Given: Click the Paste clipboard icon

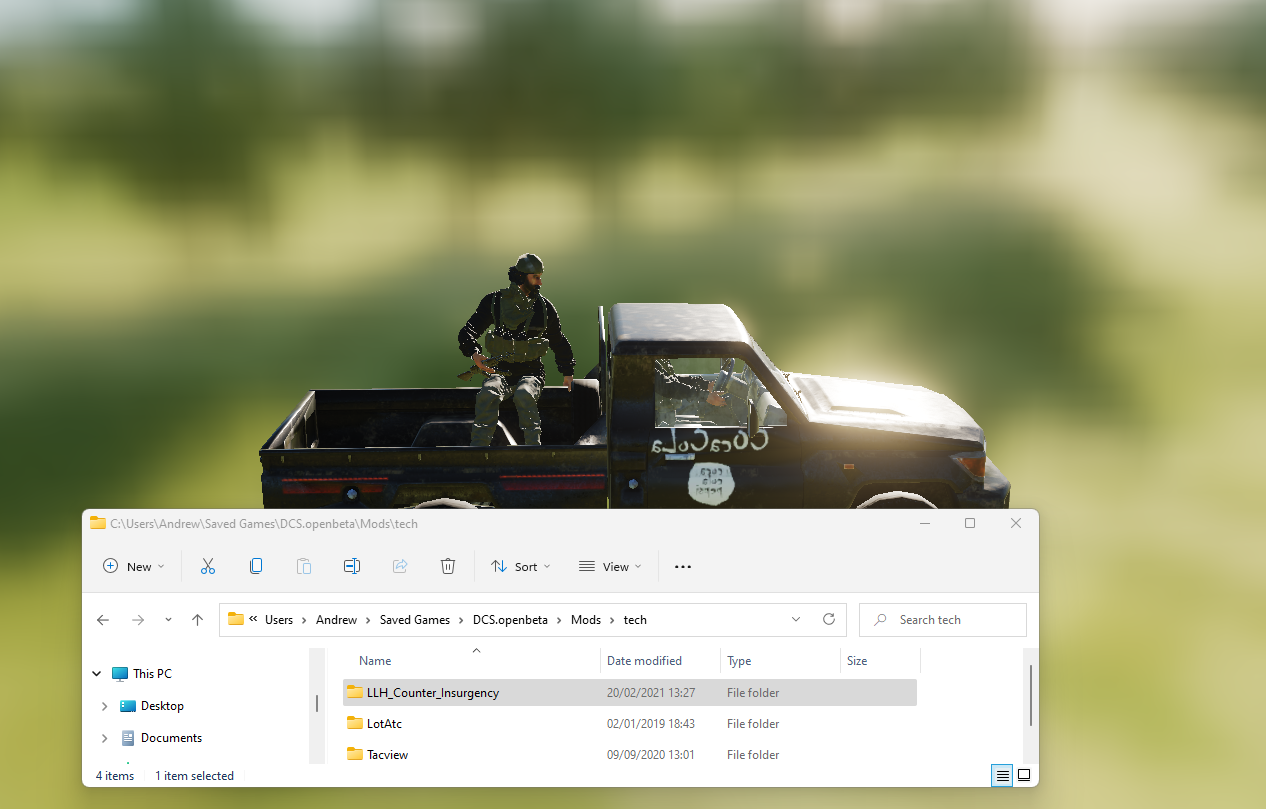Looking at the screenshot, I should pos(304,566).
